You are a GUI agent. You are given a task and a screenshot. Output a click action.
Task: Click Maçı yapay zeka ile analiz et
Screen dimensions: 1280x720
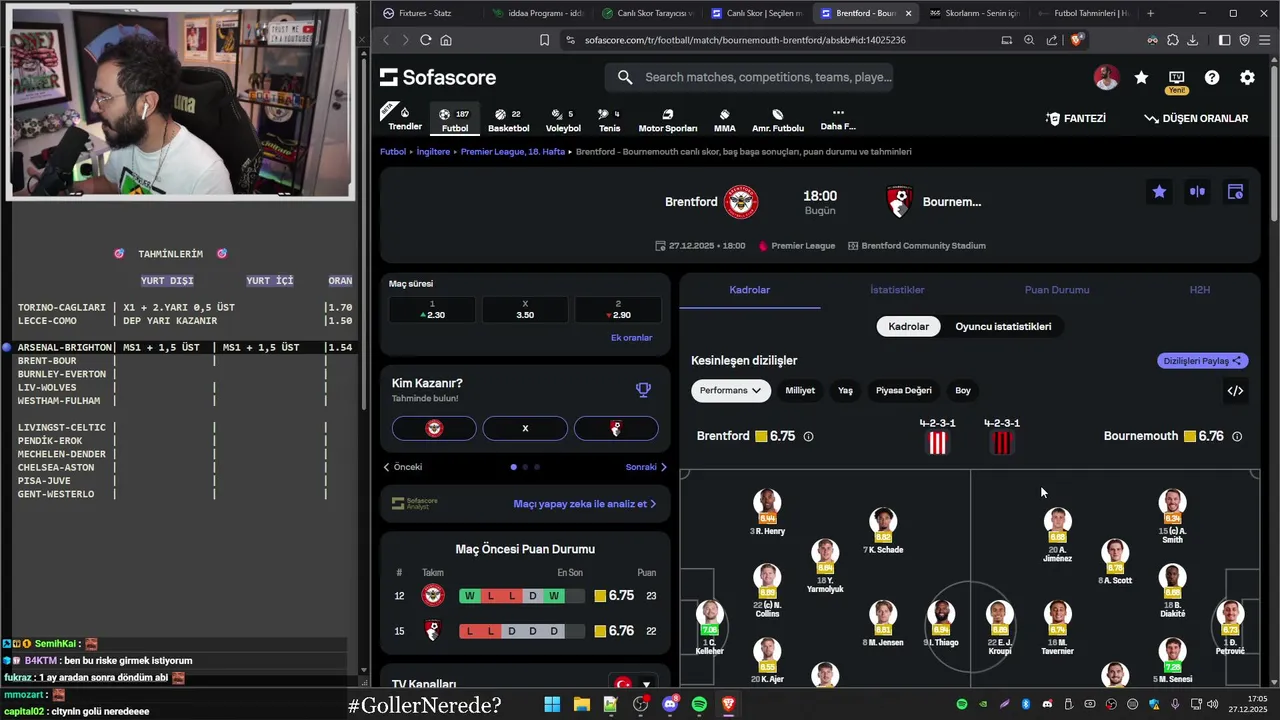(585, 504)
